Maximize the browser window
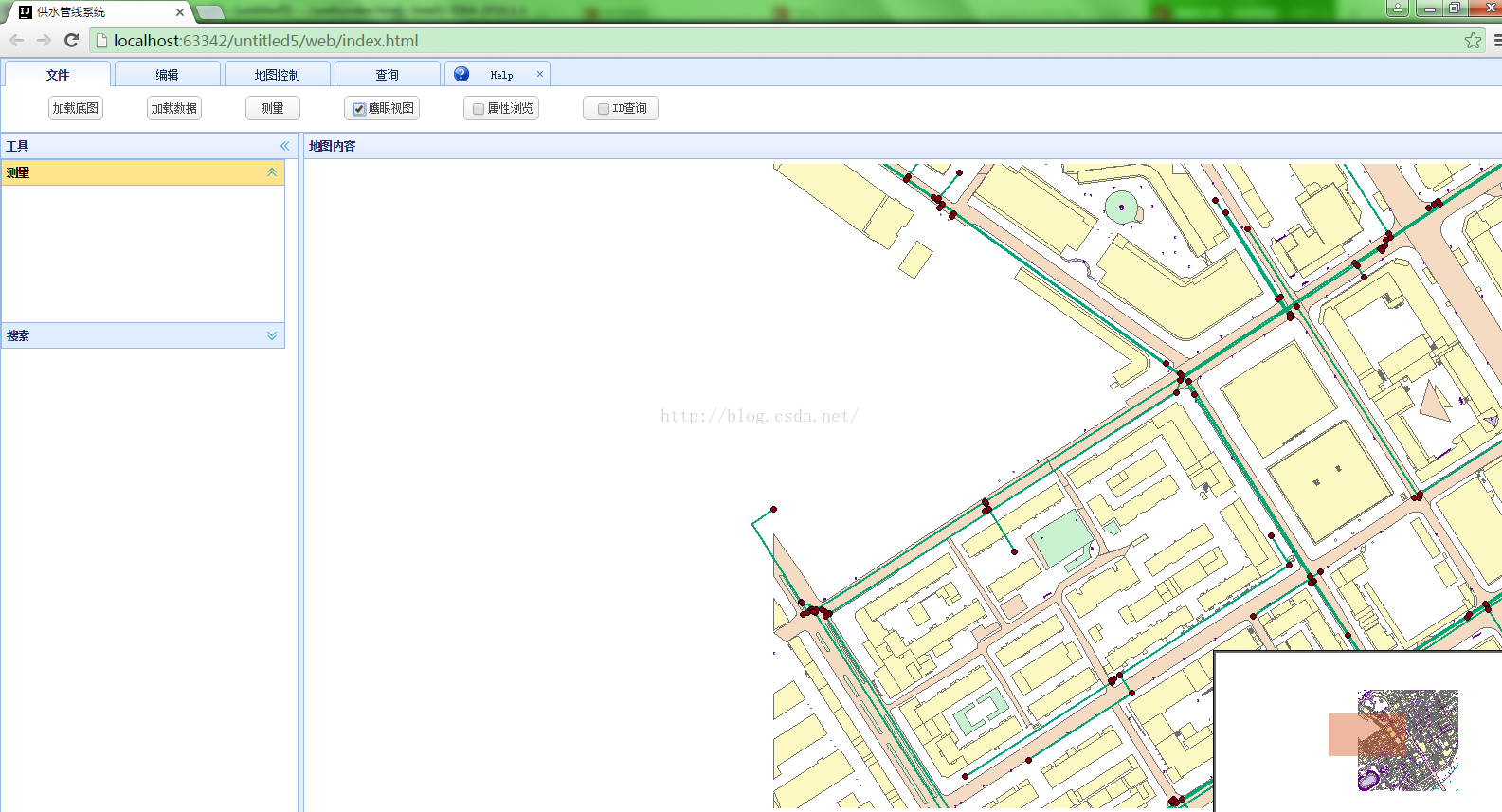This screenshot has height=812, width=1502. click(1455, 9)
